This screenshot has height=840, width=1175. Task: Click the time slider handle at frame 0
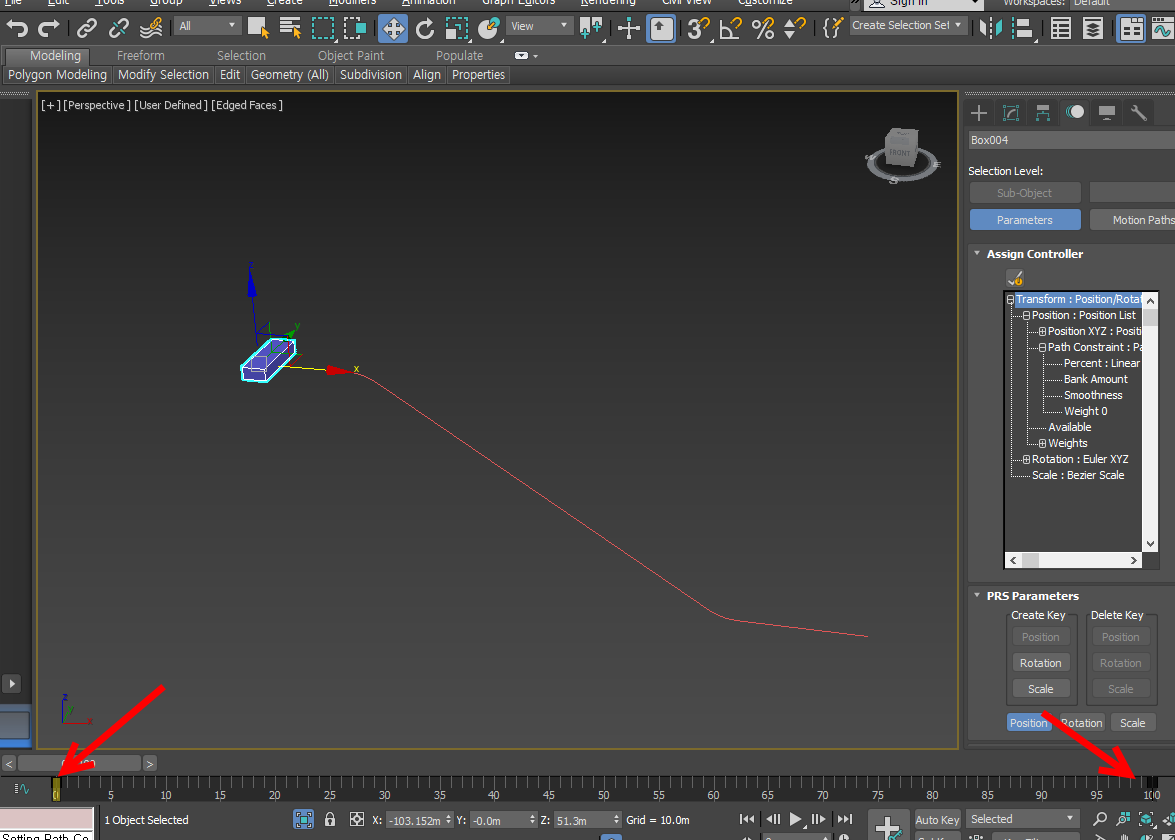tap(56, 788)
